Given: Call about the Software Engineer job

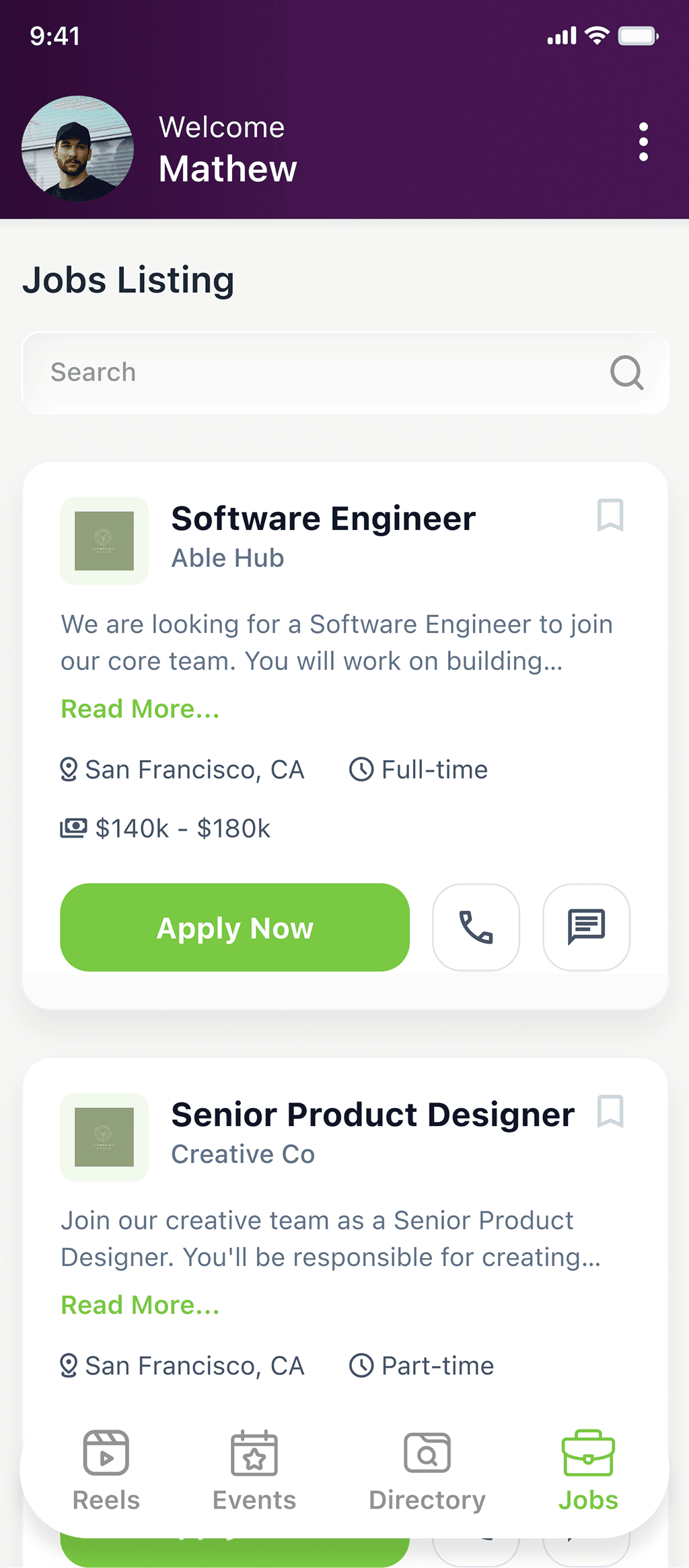Looking at the screenshot, I should (x=476, y=927).
